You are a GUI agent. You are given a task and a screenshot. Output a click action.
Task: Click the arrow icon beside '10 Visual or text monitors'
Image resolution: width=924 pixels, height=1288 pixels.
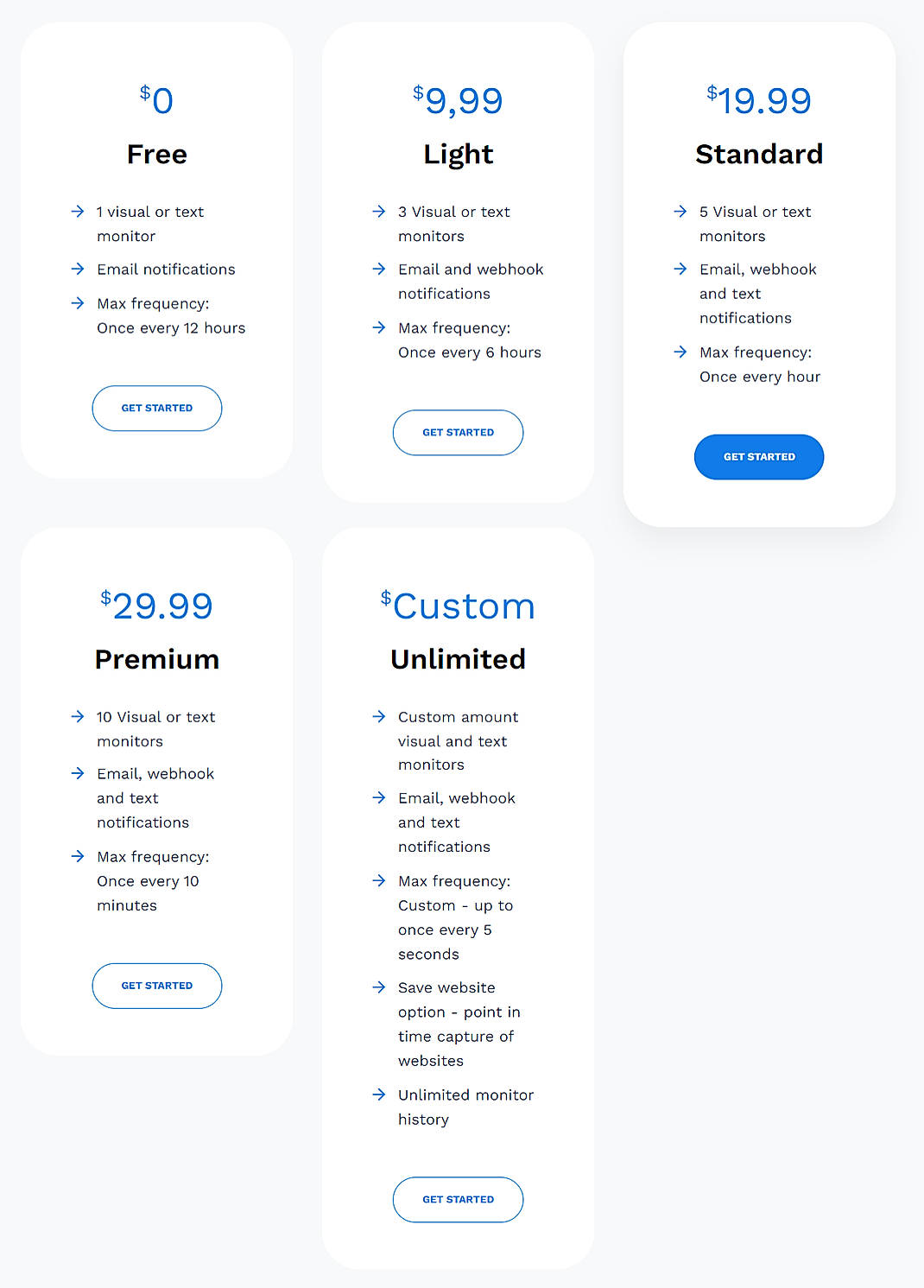coord(77,717)
